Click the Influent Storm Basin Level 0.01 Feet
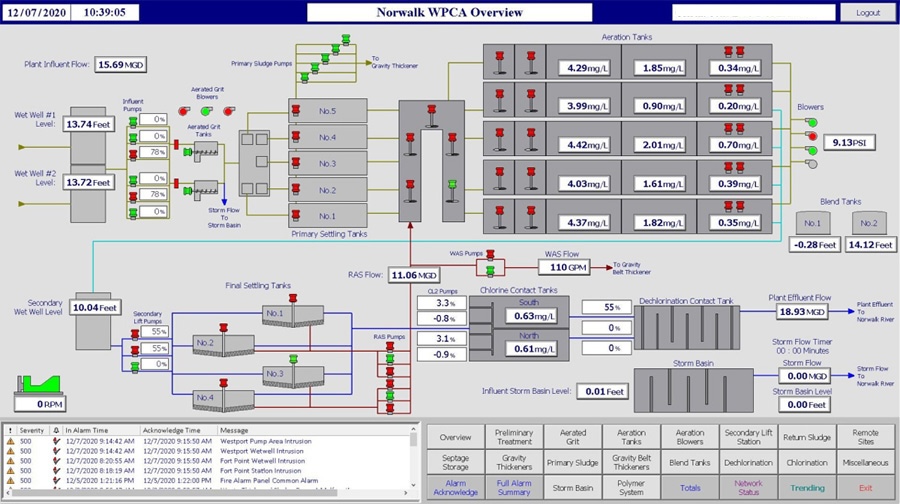Screen dimensions: 900x504 pyautogui.click(x=603, y=391)
